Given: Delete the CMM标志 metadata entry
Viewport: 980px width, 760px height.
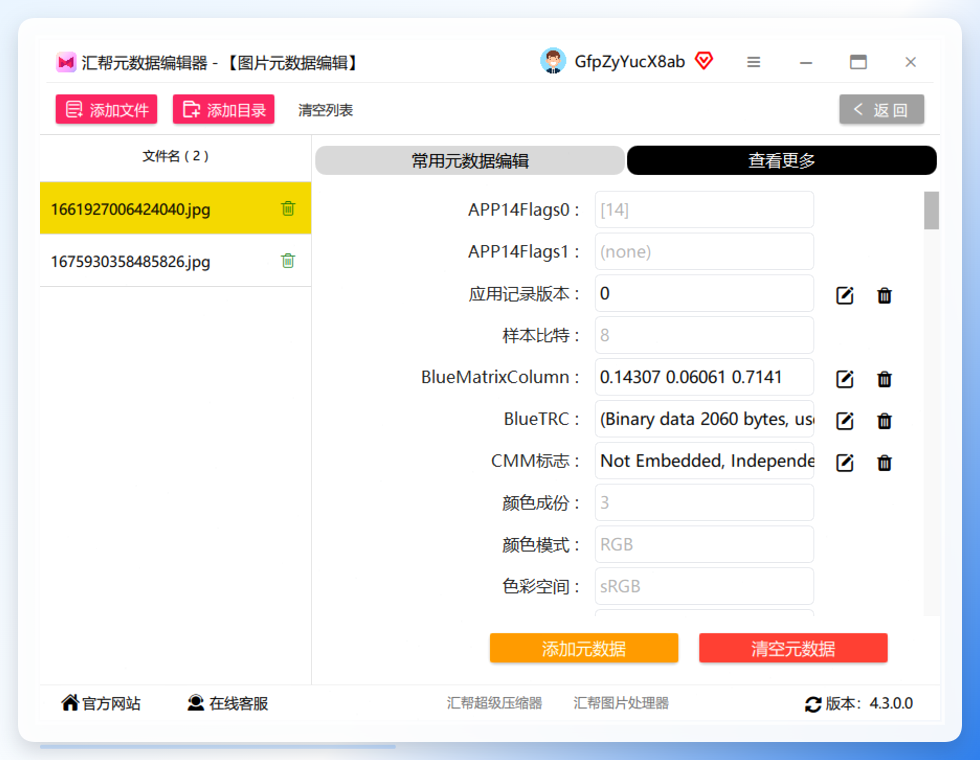Looking at the screenshot, I should [x=884, y=462].
